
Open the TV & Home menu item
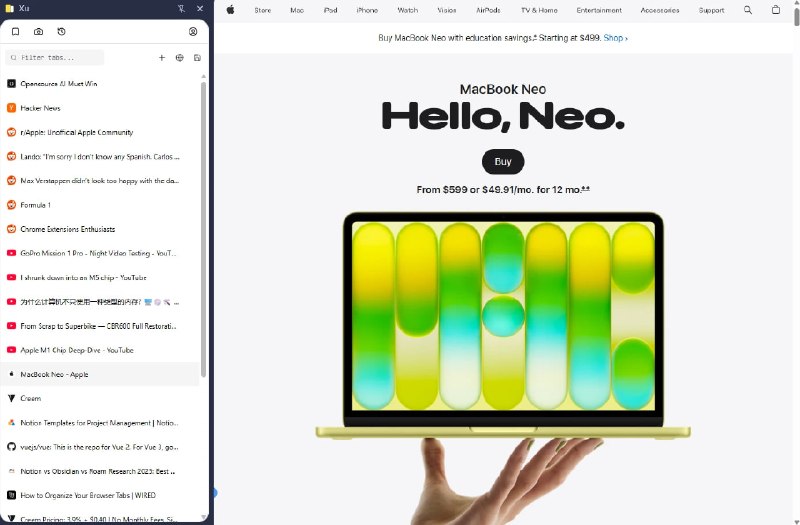(539, 10)
